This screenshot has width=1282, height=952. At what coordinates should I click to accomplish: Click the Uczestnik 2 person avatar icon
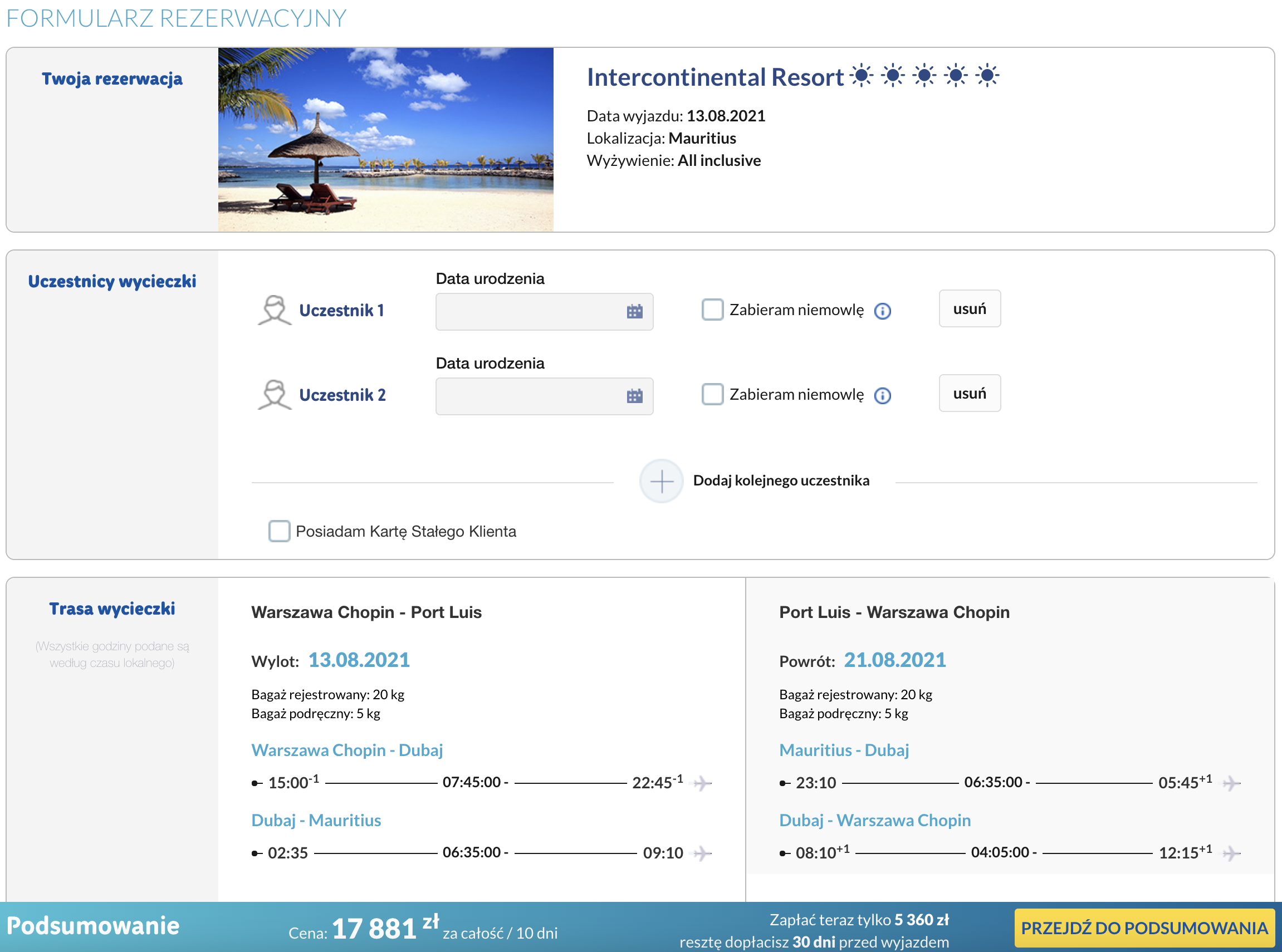(x=275, y=395)
